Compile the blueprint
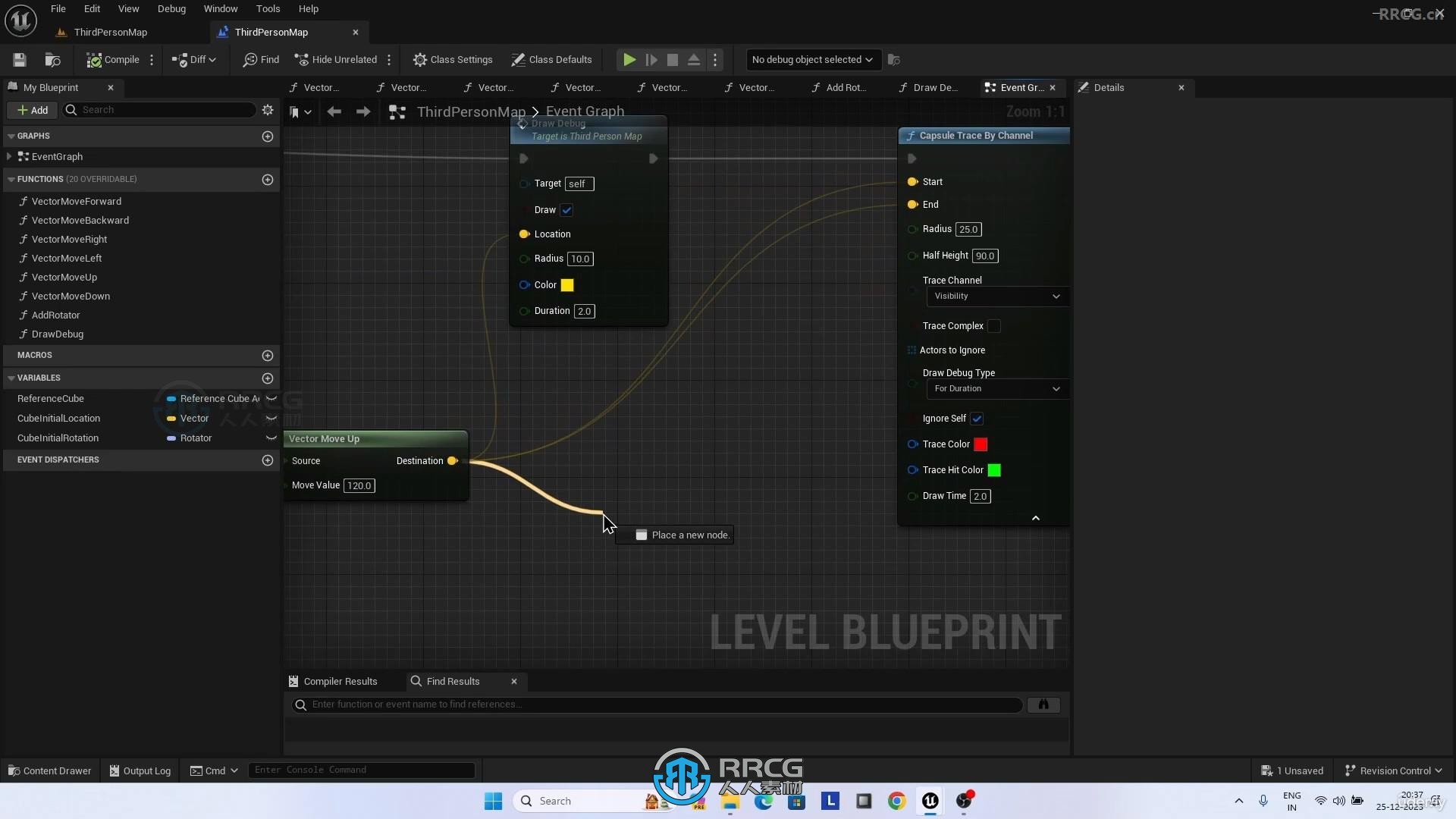This screenshot has width=1456, height=819. tap(113, 60)
